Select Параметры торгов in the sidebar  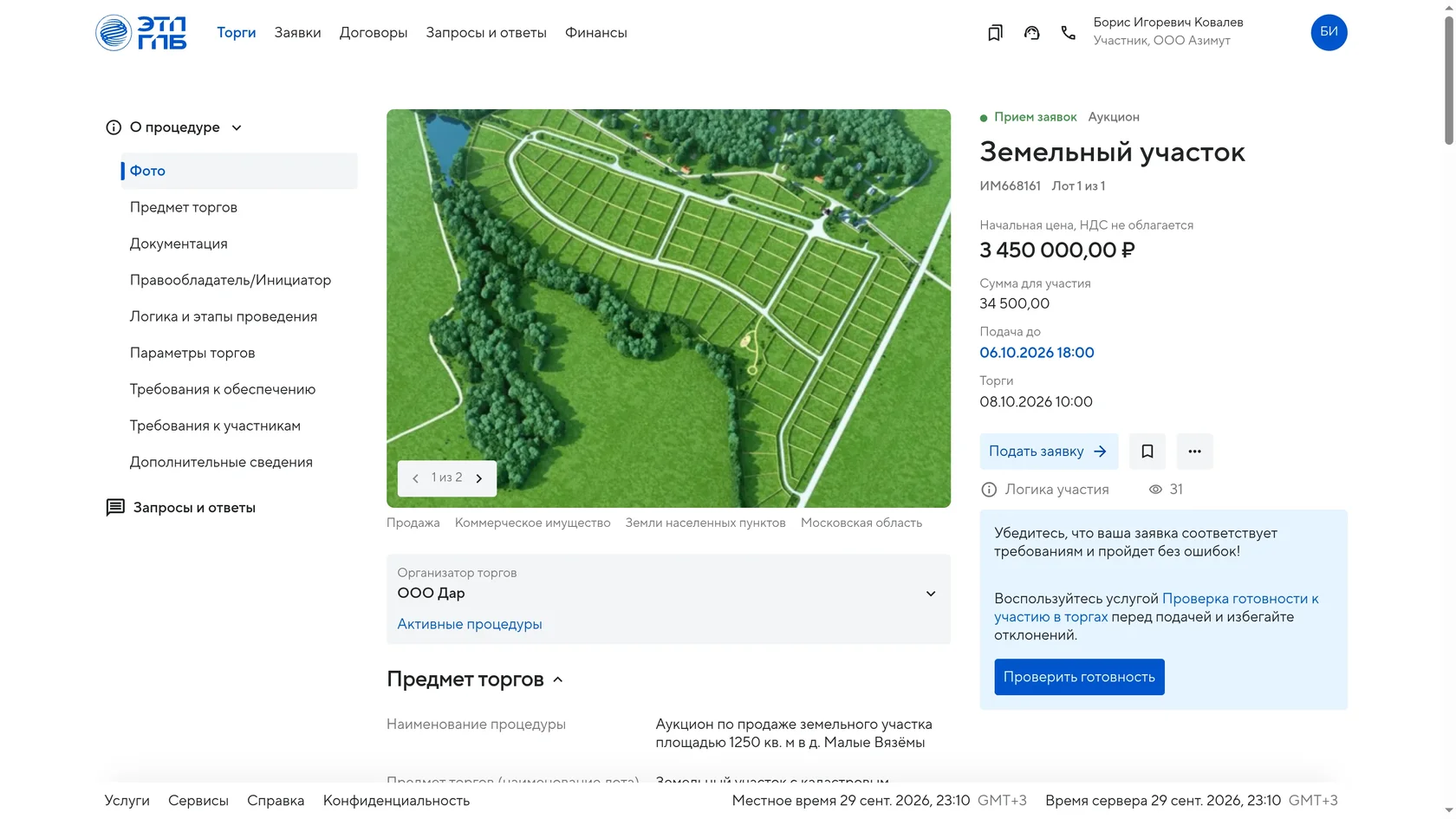pyautogui.click(x=192, y=353)
